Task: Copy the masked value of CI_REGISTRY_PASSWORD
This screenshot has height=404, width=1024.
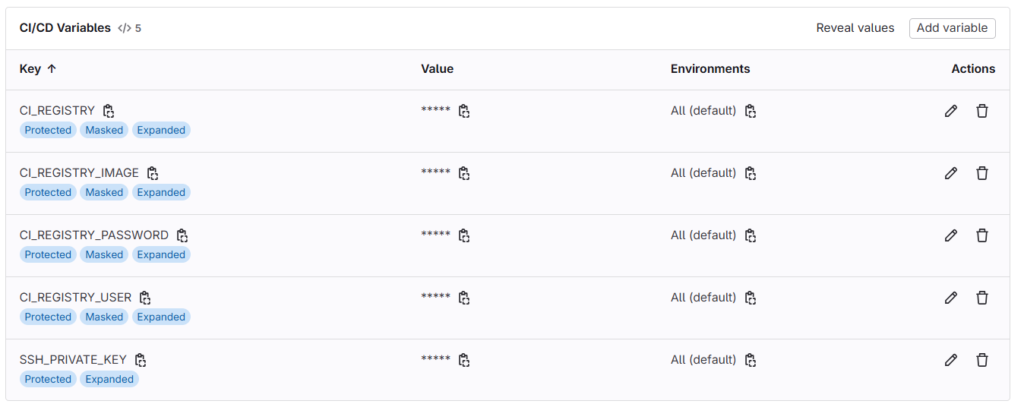Action: (x=464, y=235)
